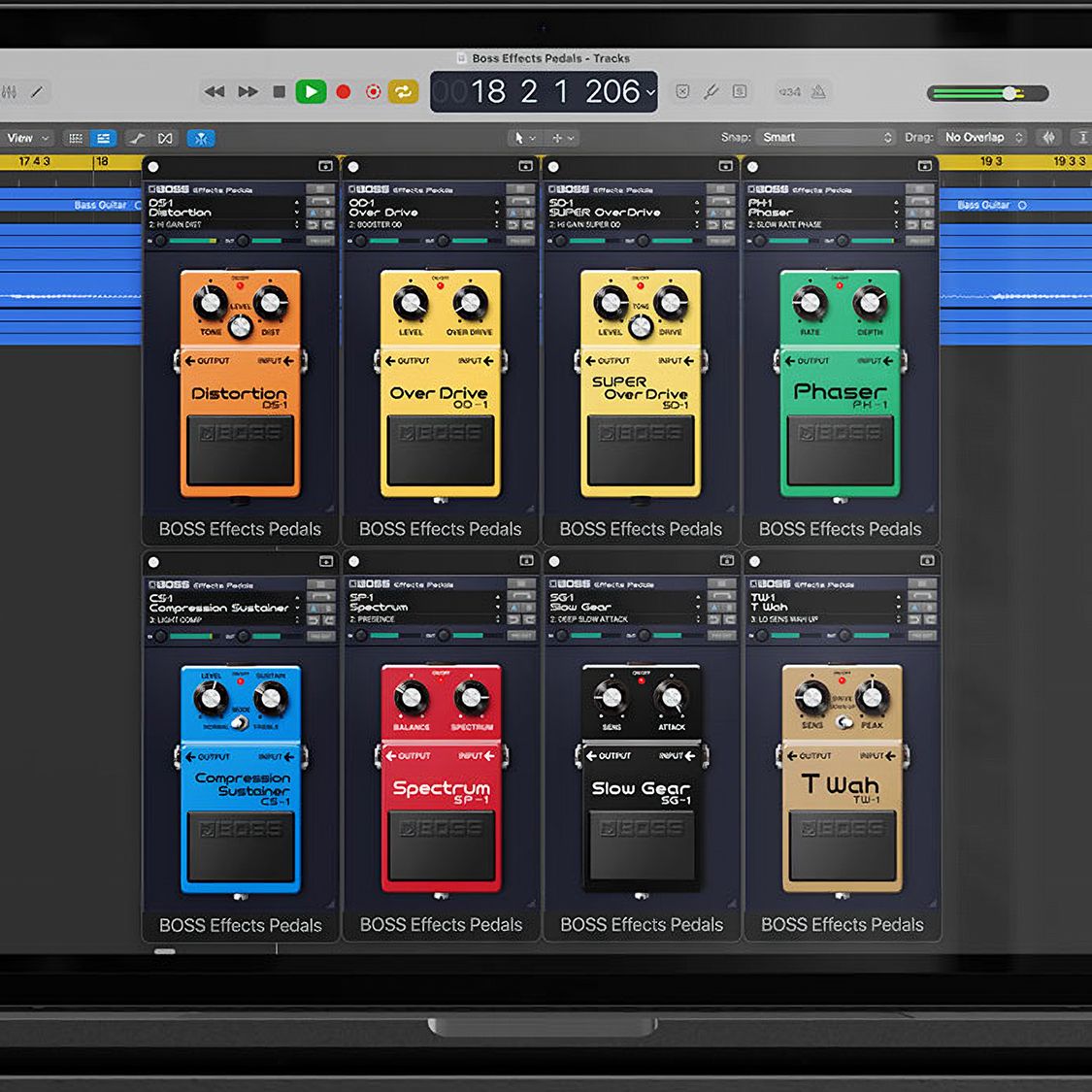Click the grid view icon
This screenshot has width=1092, height=1092.
(x=75, y=138)
